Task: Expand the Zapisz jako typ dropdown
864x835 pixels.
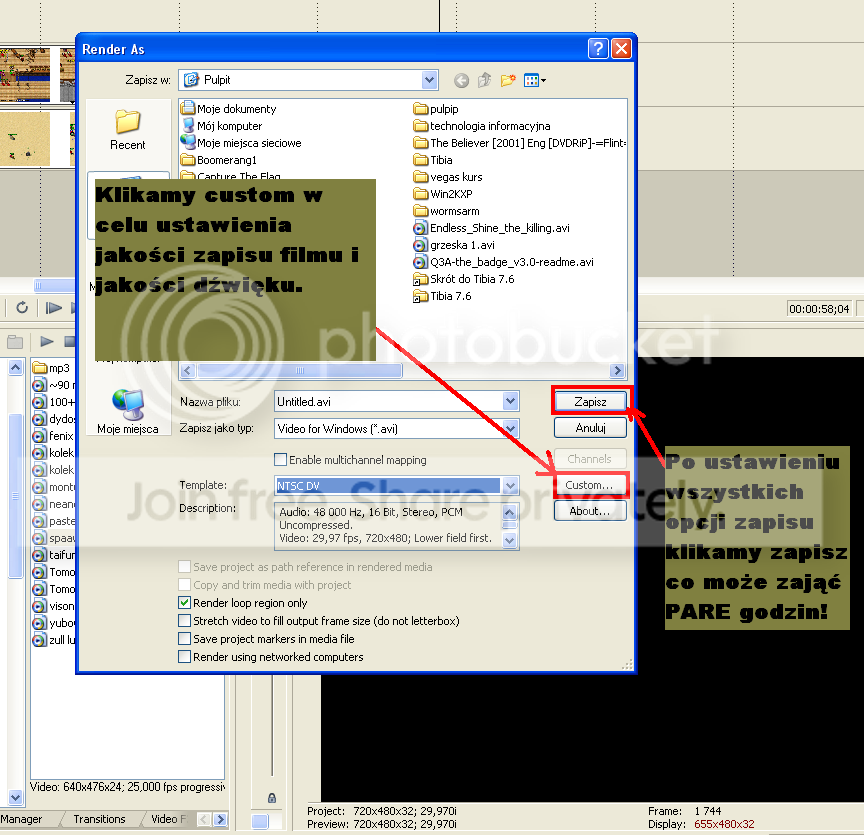Action: tap(511, 428)
